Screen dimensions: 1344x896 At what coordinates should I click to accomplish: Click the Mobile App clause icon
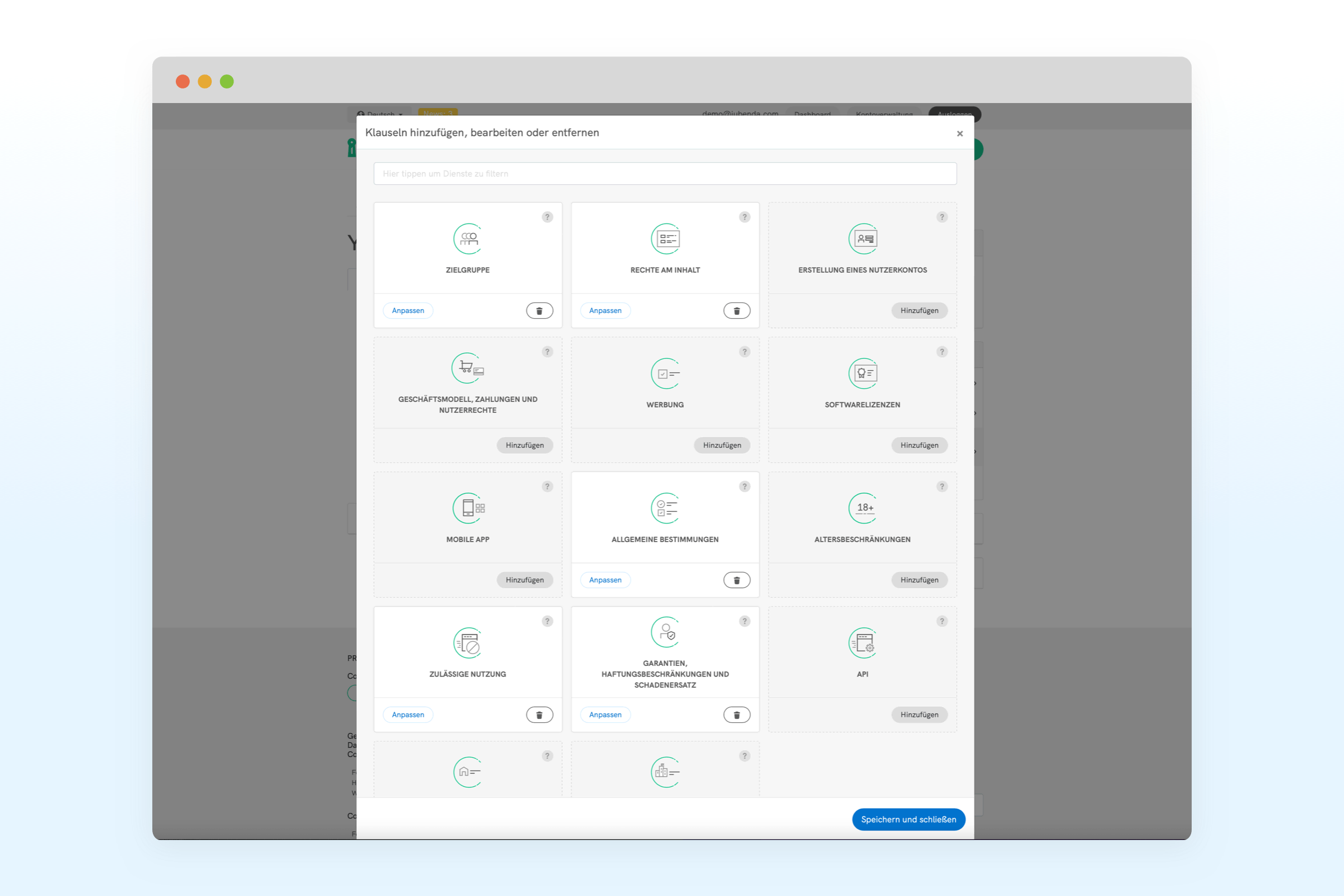(x=468, y=508)
